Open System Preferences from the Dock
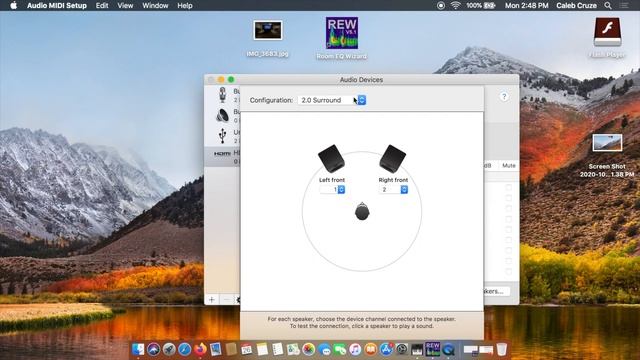 402,349
